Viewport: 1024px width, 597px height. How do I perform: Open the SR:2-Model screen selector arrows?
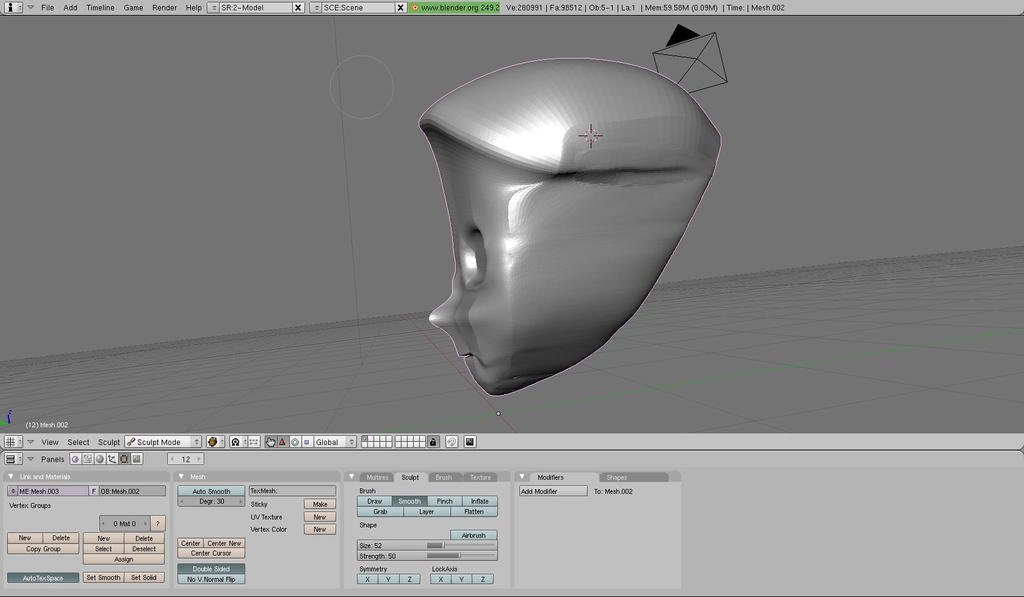[x=214, y=8]
